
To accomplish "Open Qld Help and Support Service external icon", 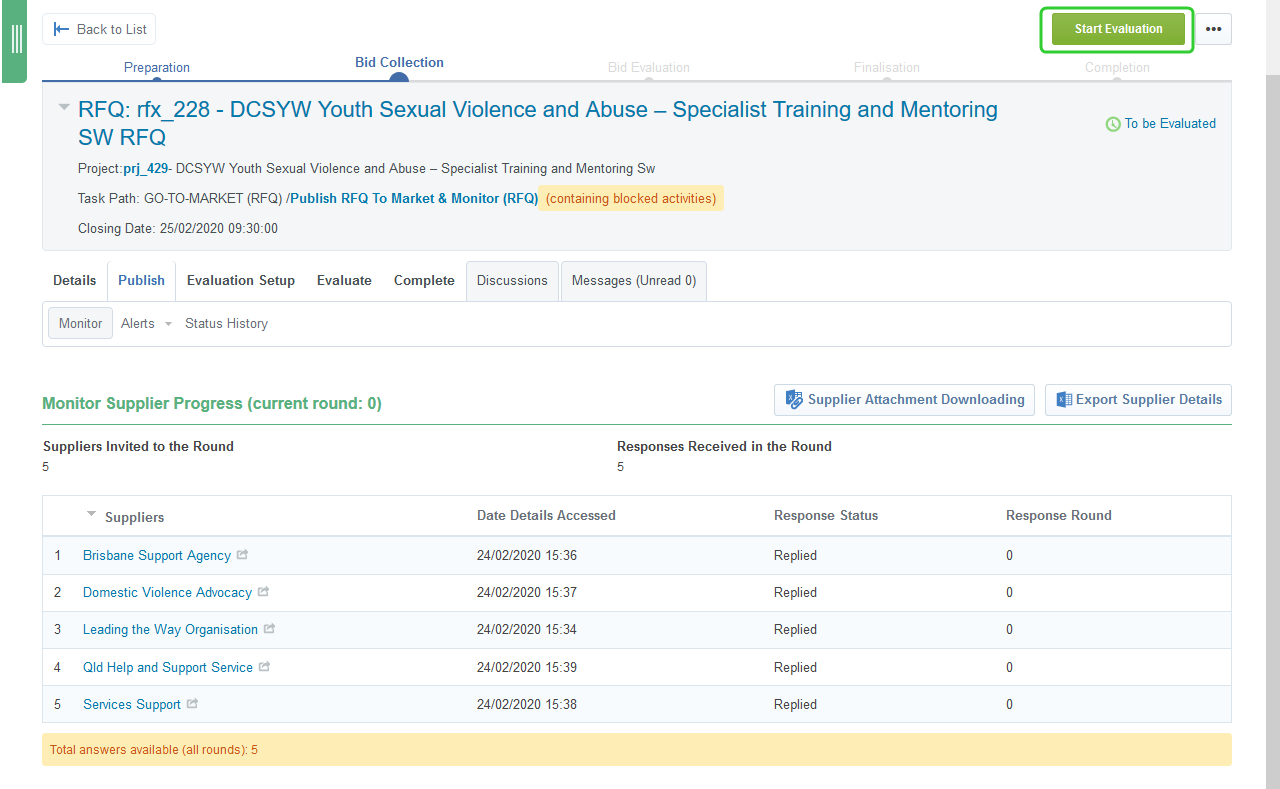I will click(264, 667).
